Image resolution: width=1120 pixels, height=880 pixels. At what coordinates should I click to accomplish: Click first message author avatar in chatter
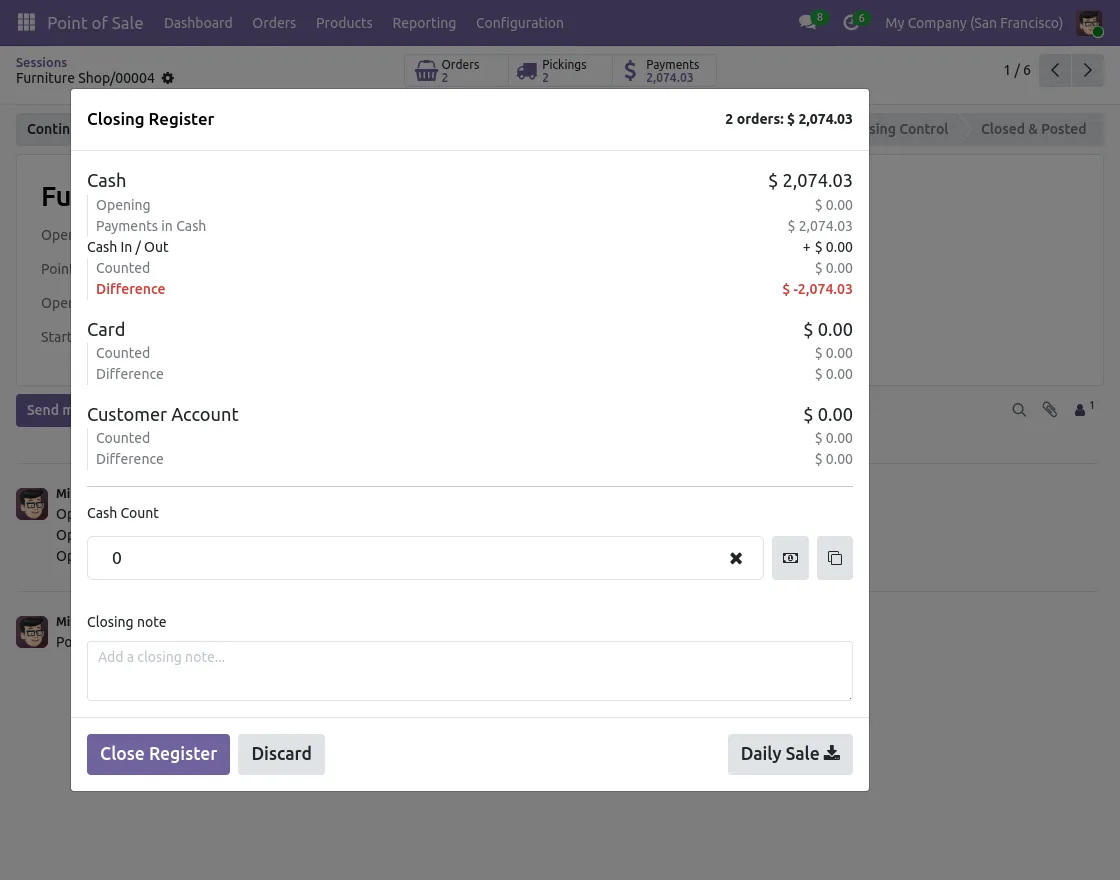[32, 504]
